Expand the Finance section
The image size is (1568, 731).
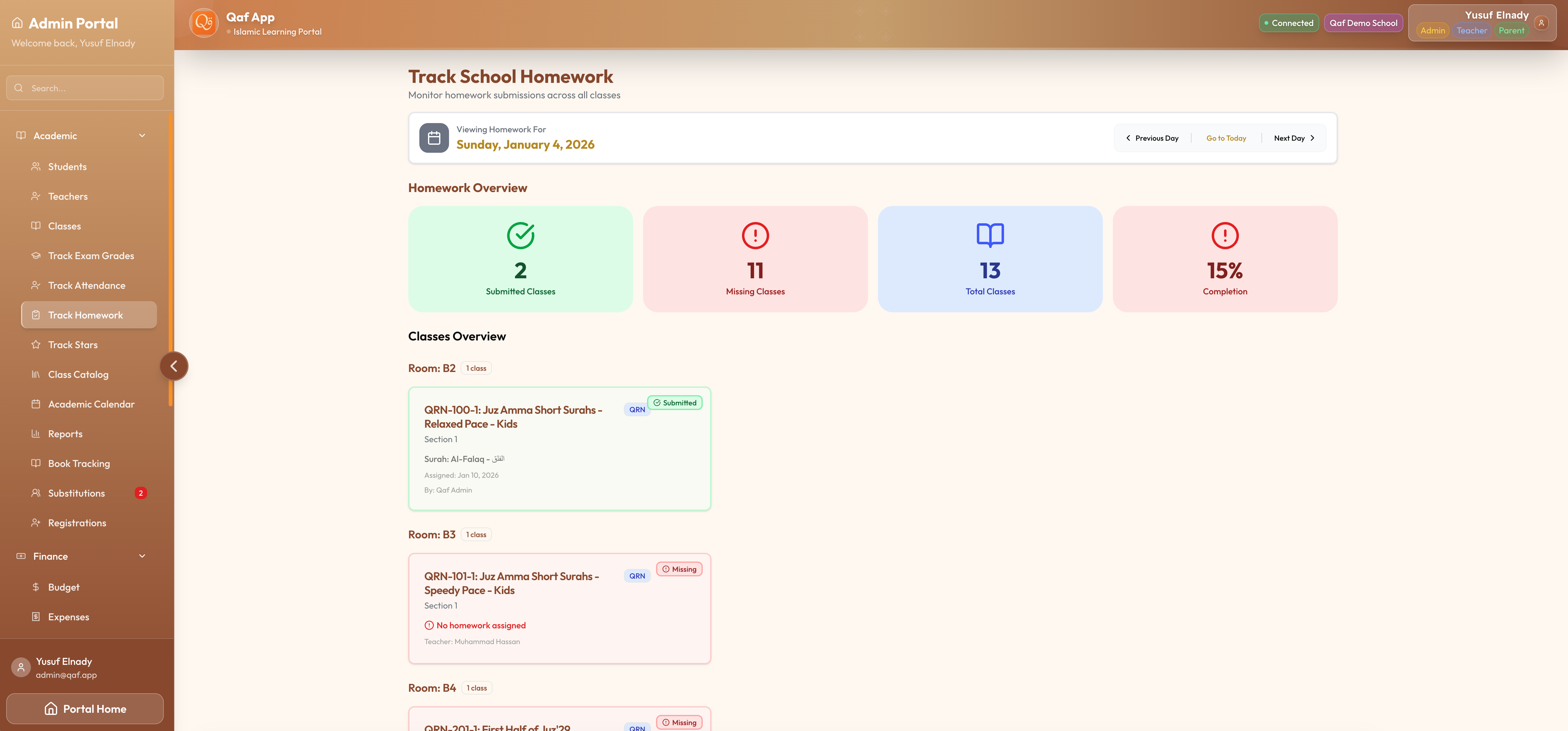coord(142,556)
